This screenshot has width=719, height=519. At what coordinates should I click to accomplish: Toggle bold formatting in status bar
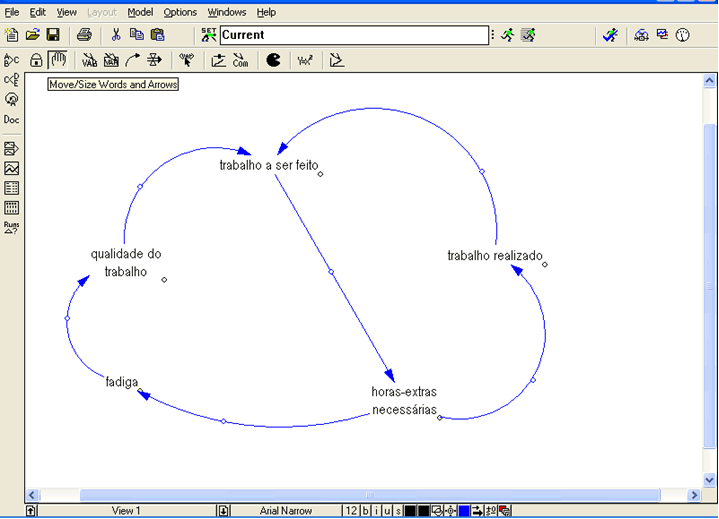(x=366, y=511)
